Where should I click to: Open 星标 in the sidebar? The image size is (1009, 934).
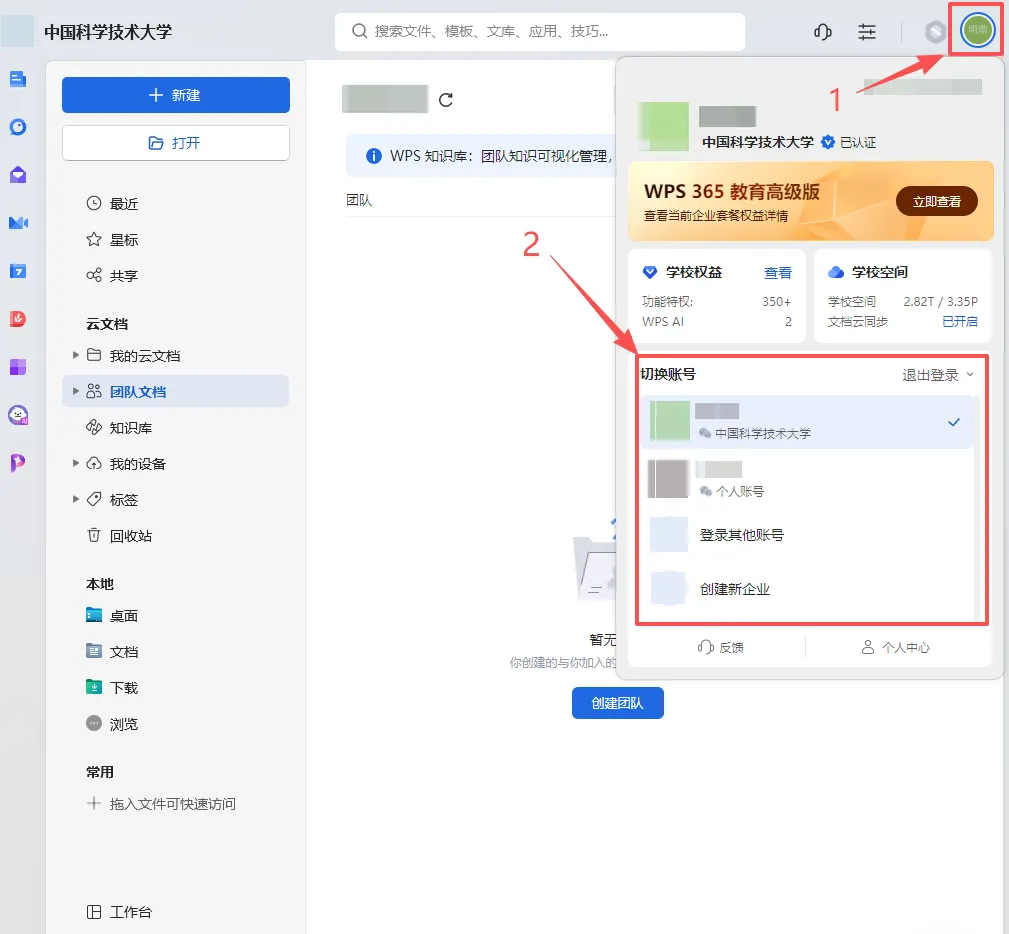(x=176, y=239)
